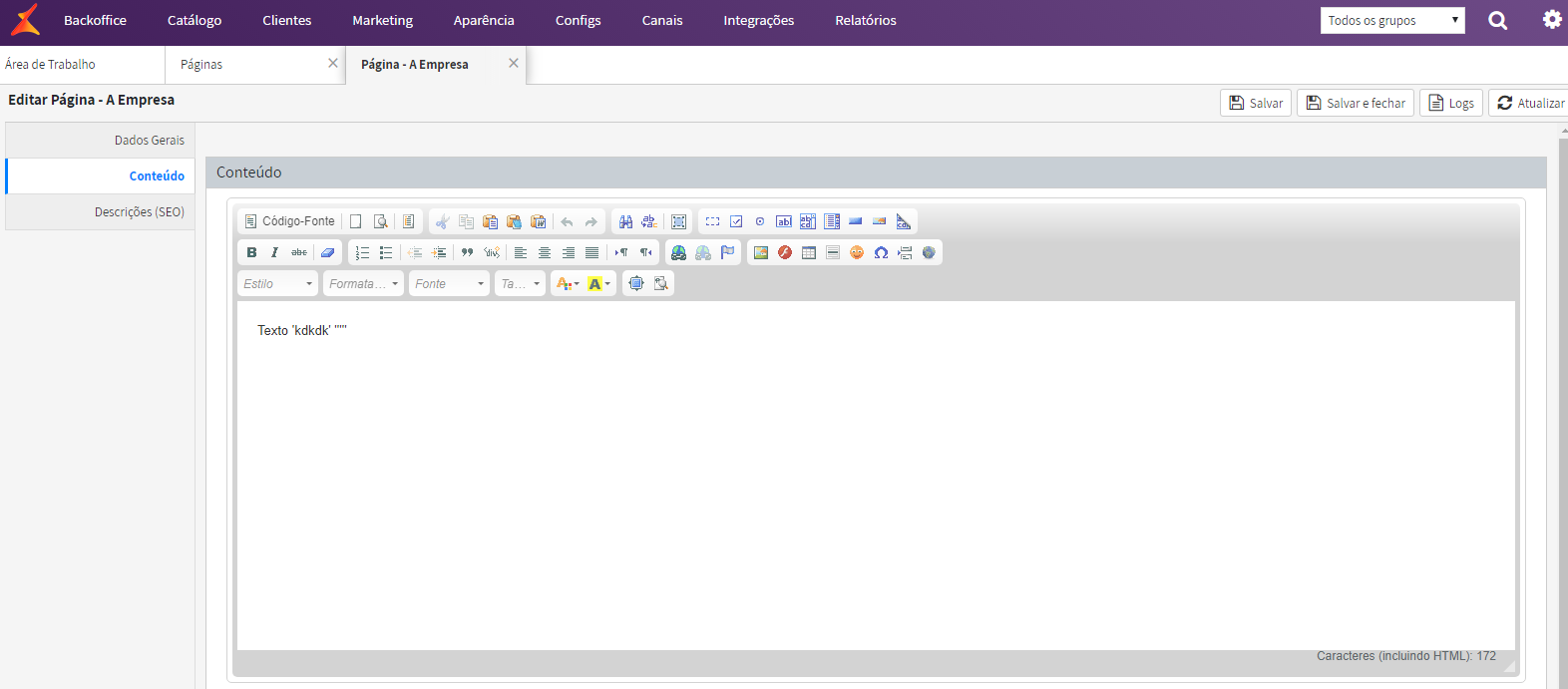
Task: Click the Remove Format eraser icon
Action: coord(327,252)
